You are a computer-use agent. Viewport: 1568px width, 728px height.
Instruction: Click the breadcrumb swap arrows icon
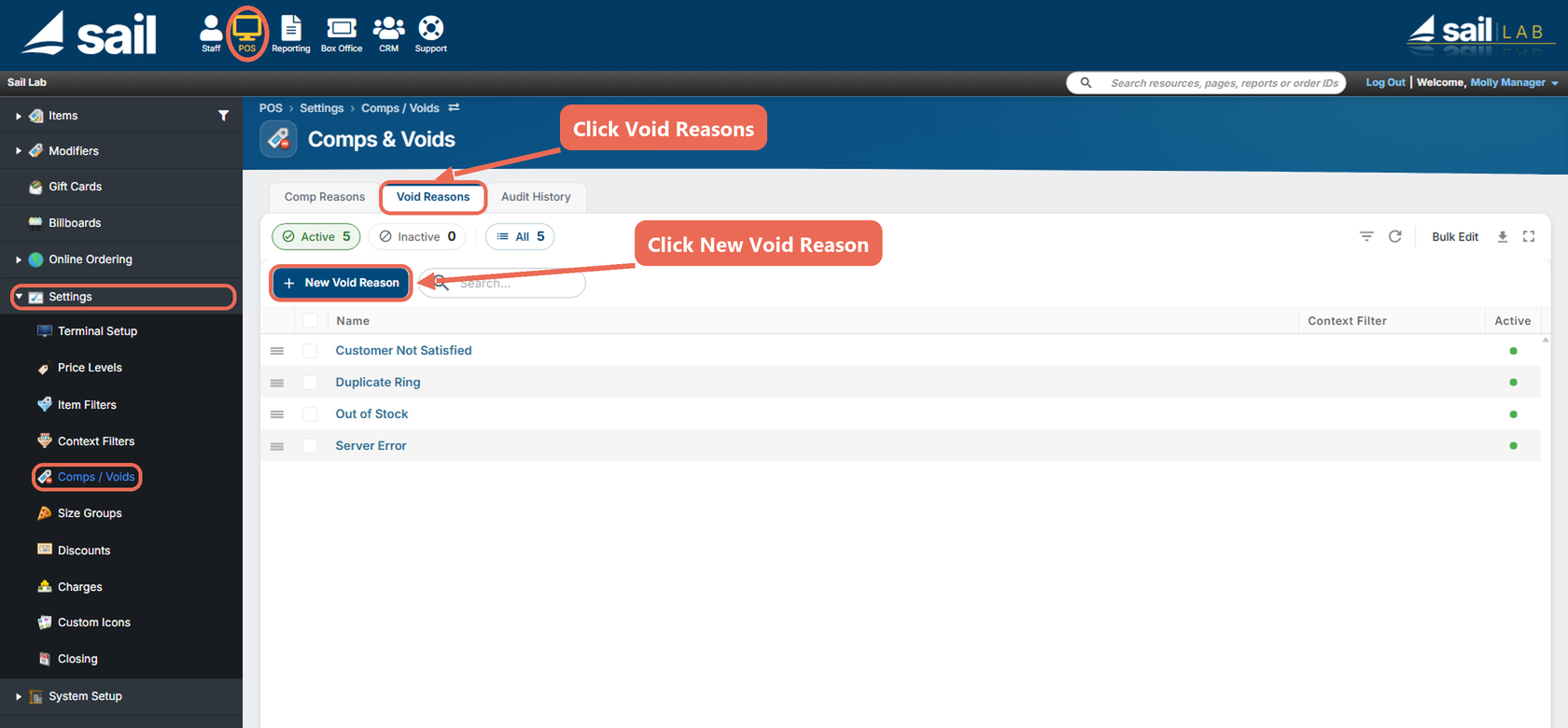coord(454,108)
